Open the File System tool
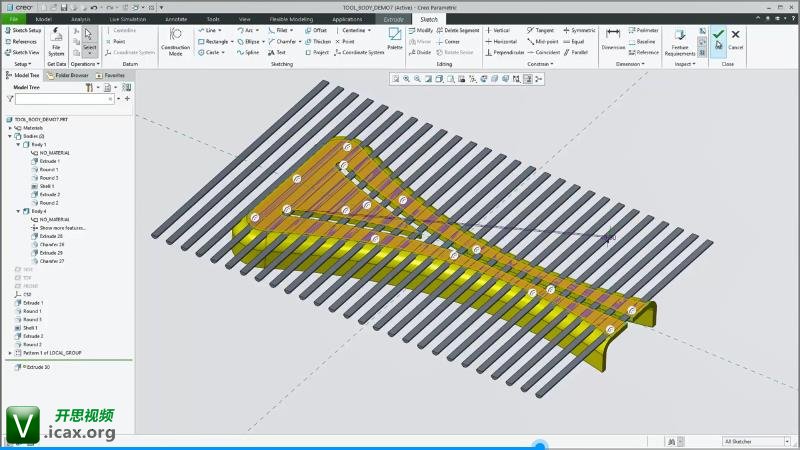The image size is (800, 450). pyautogui.click(x=57, y=40)
